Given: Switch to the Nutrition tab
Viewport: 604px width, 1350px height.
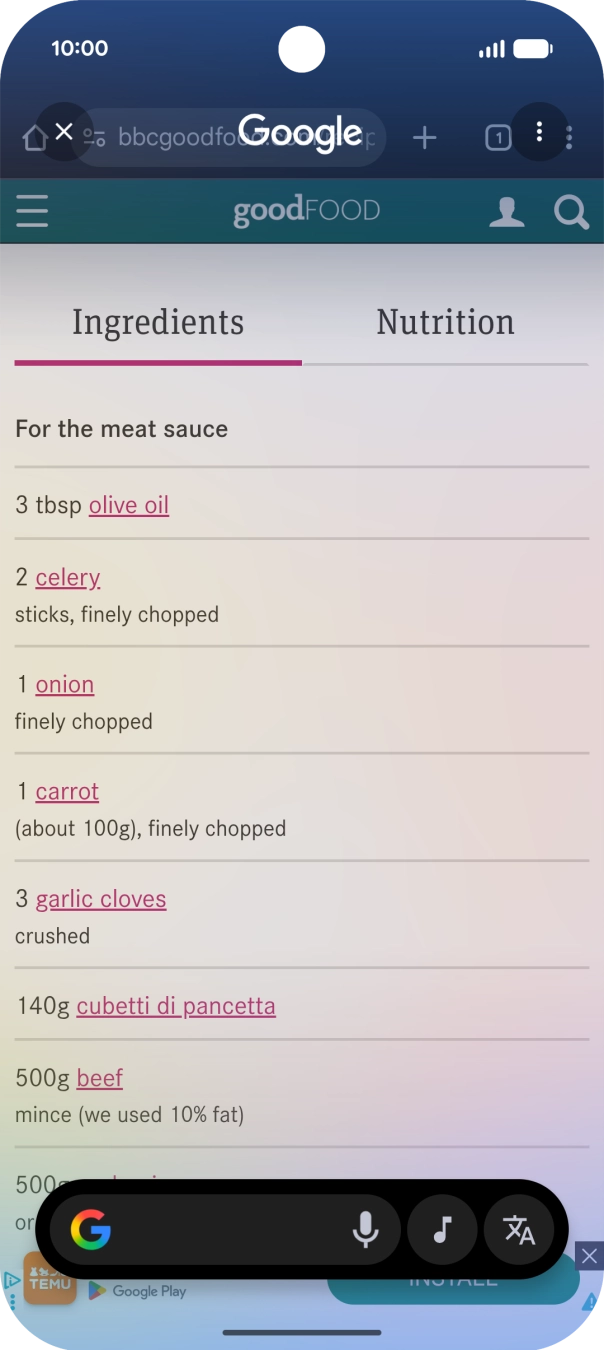Looking at the screenshot, I should pos(445,322).
